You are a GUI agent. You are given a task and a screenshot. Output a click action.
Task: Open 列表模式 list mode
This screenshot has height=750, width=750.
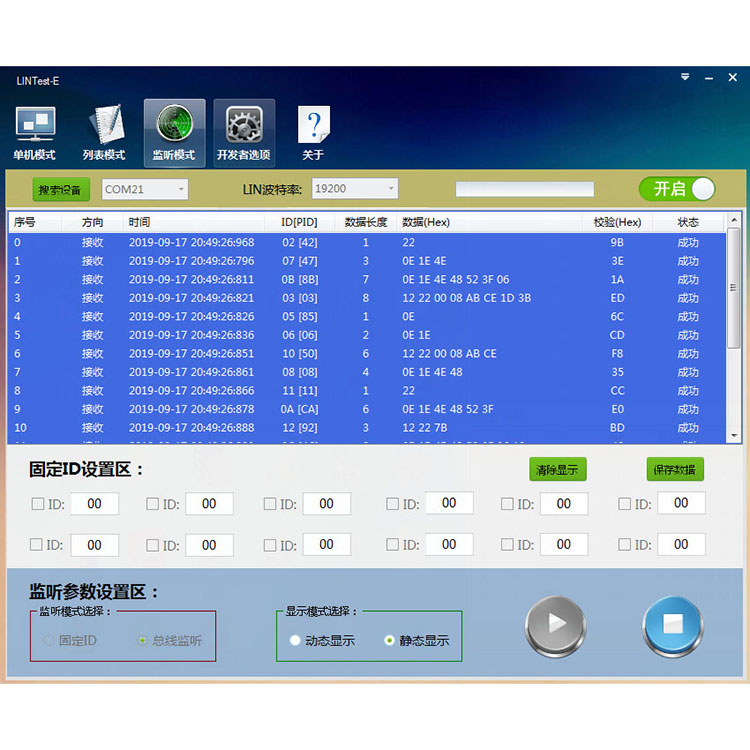[104, 133]
